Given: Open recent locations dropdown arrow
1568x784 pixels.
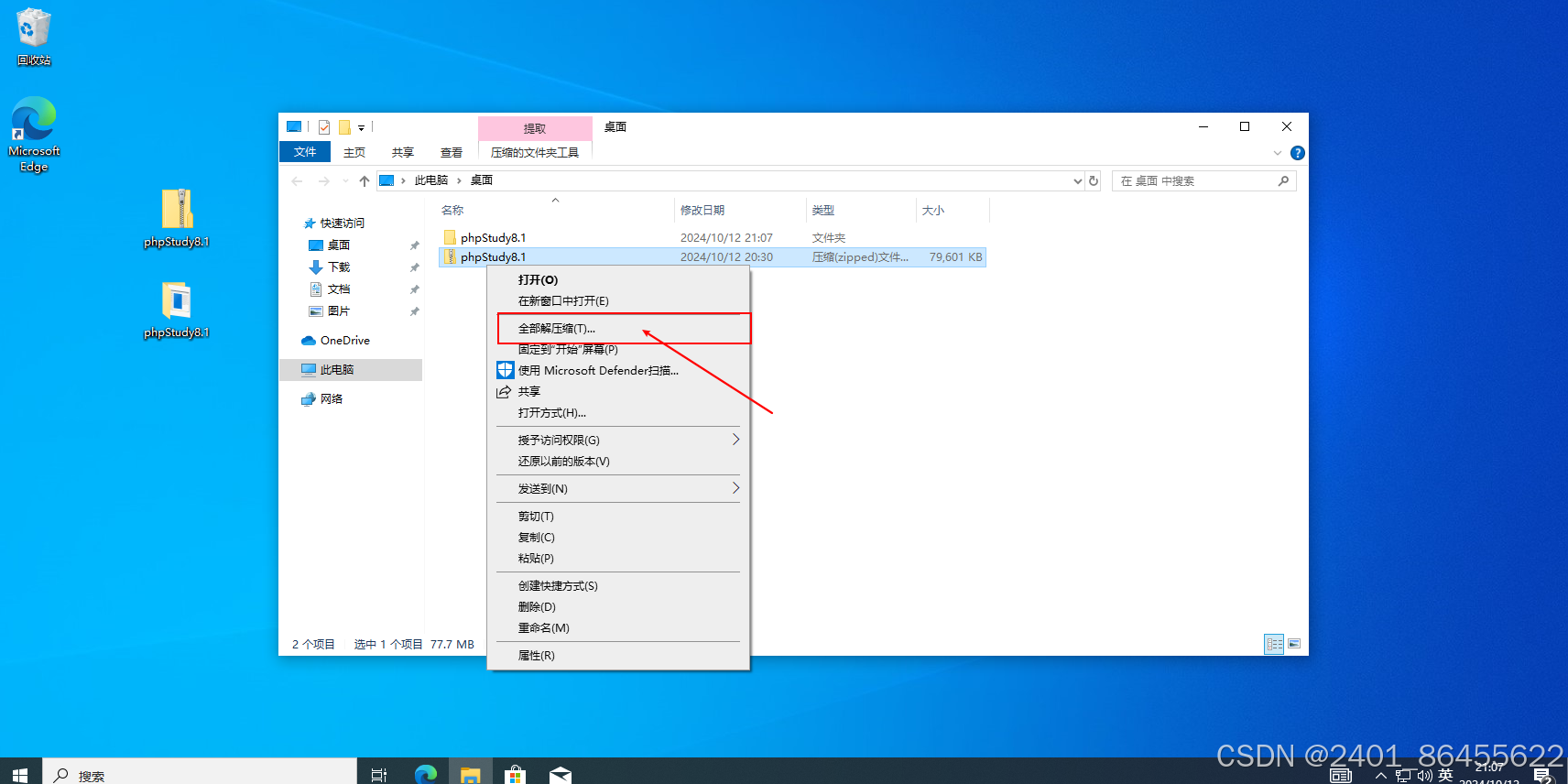Looking at the screenshot, I should coord(345,181).
